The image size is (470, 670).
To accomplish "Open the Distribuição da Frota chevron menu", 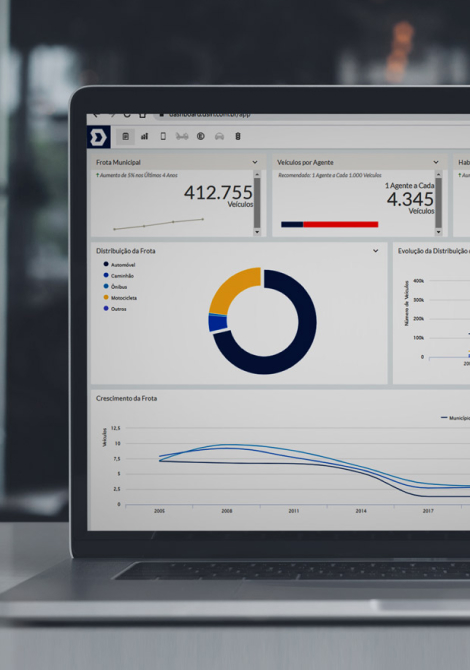I will 376,251.
